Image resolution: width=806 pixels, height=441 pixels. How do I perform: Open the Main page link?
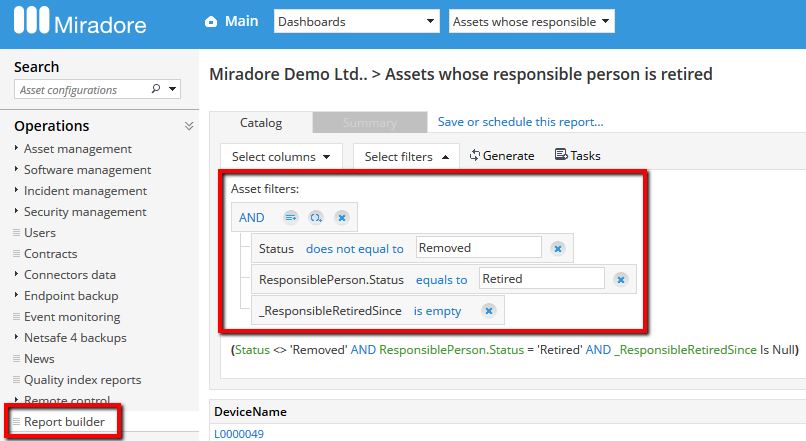coord(241,21)
